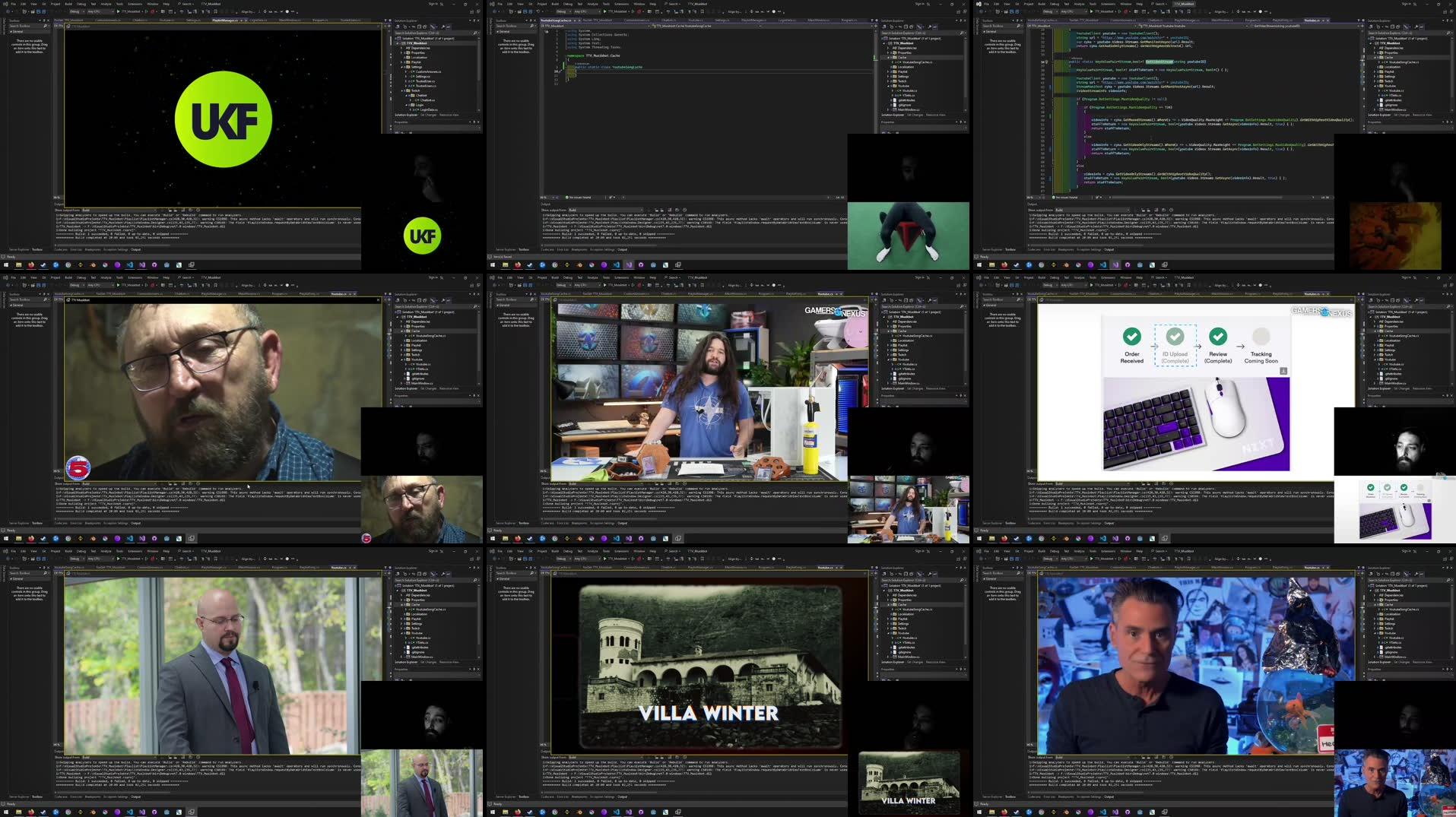Open Error List tab, UKF logo screenshot
This screenshot has height=817, width=1456.
76,250
